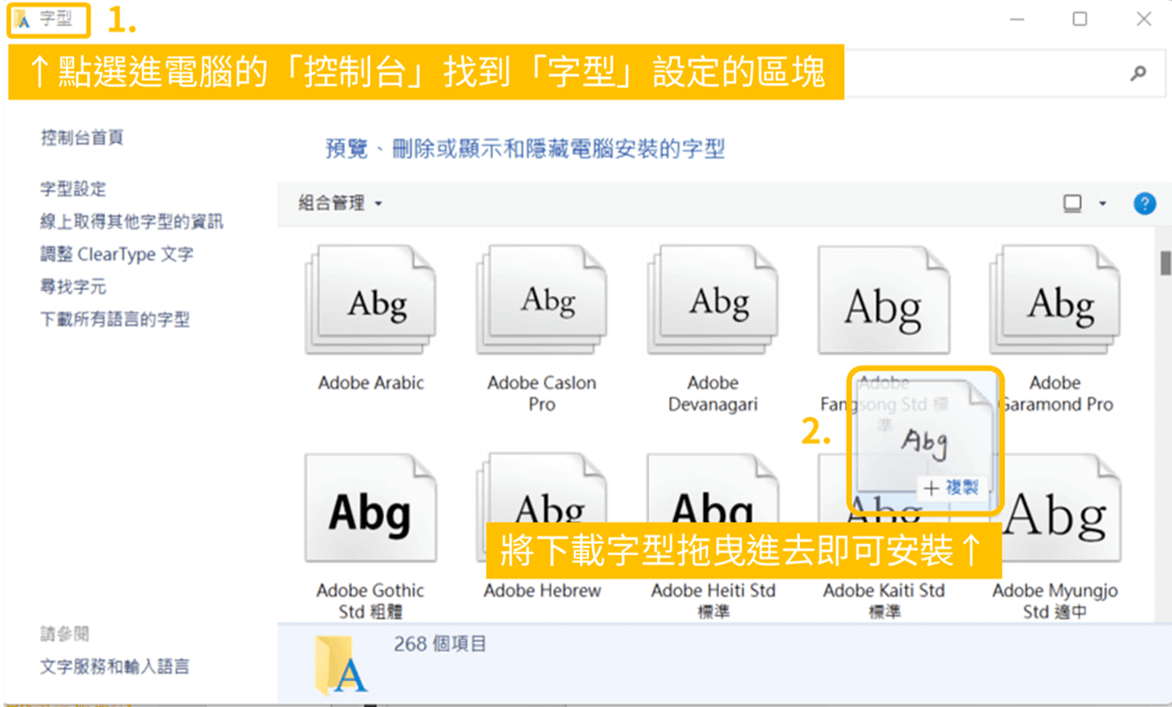1172x707 pixels.
Task: Select 尋找字元 in the sidebar
Action: click(x=73, y=287)
